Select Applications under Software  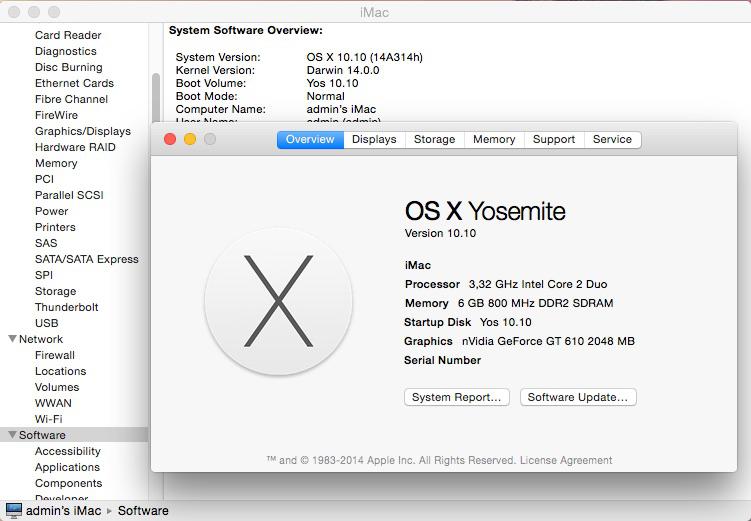point(67,467)
